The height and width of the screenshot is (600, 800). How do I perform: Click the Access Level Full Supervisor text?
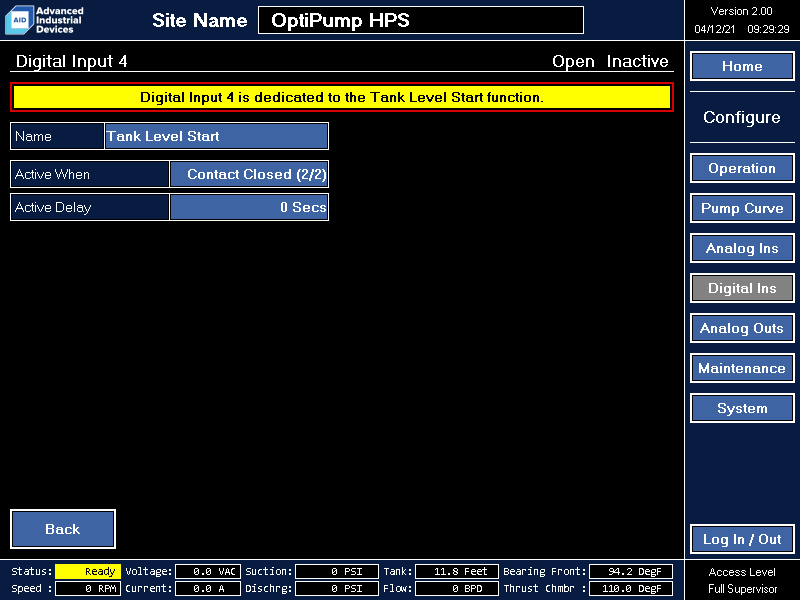coord(742,580)
